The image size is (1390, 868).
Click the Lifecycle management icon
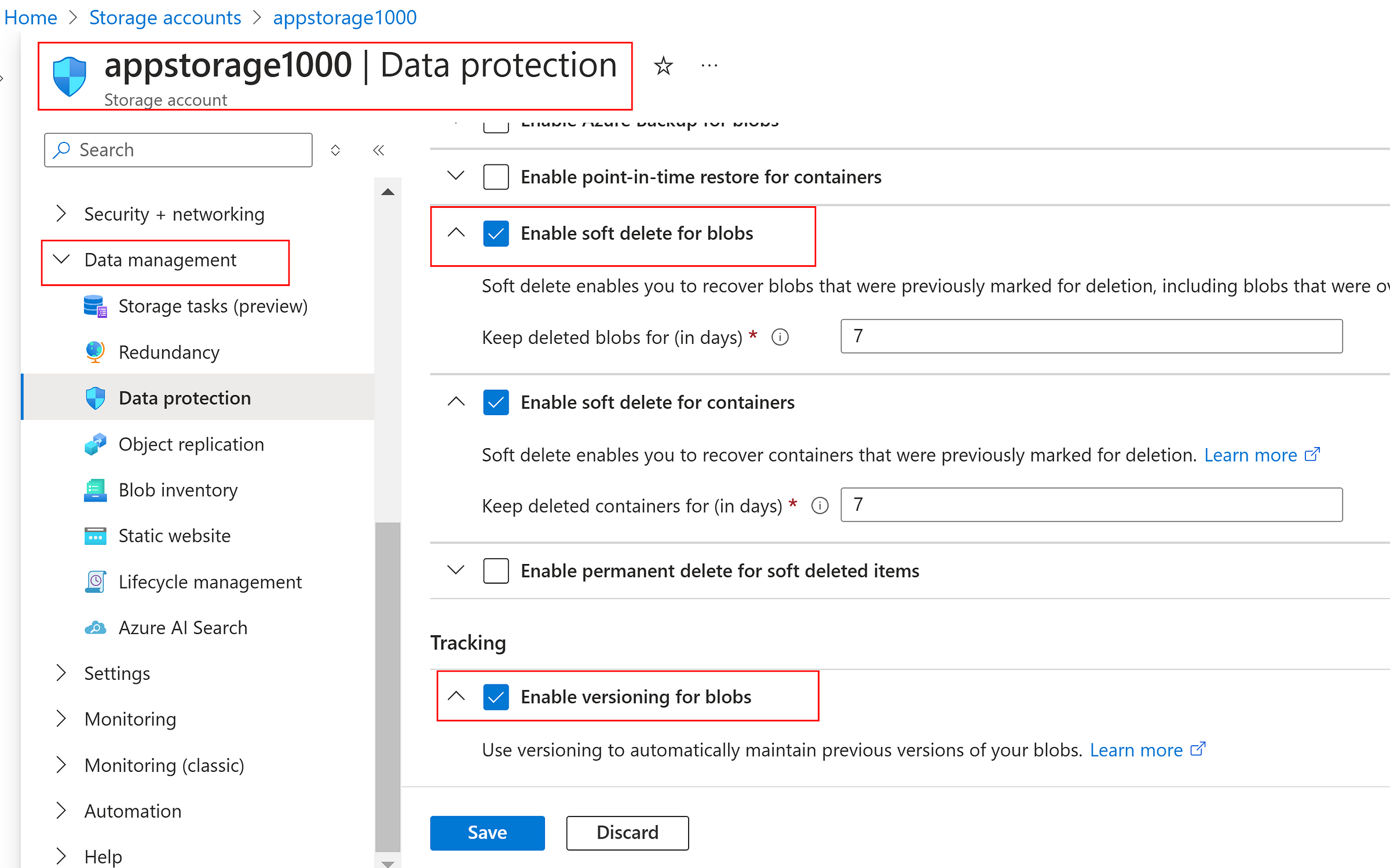coord(95,581)
